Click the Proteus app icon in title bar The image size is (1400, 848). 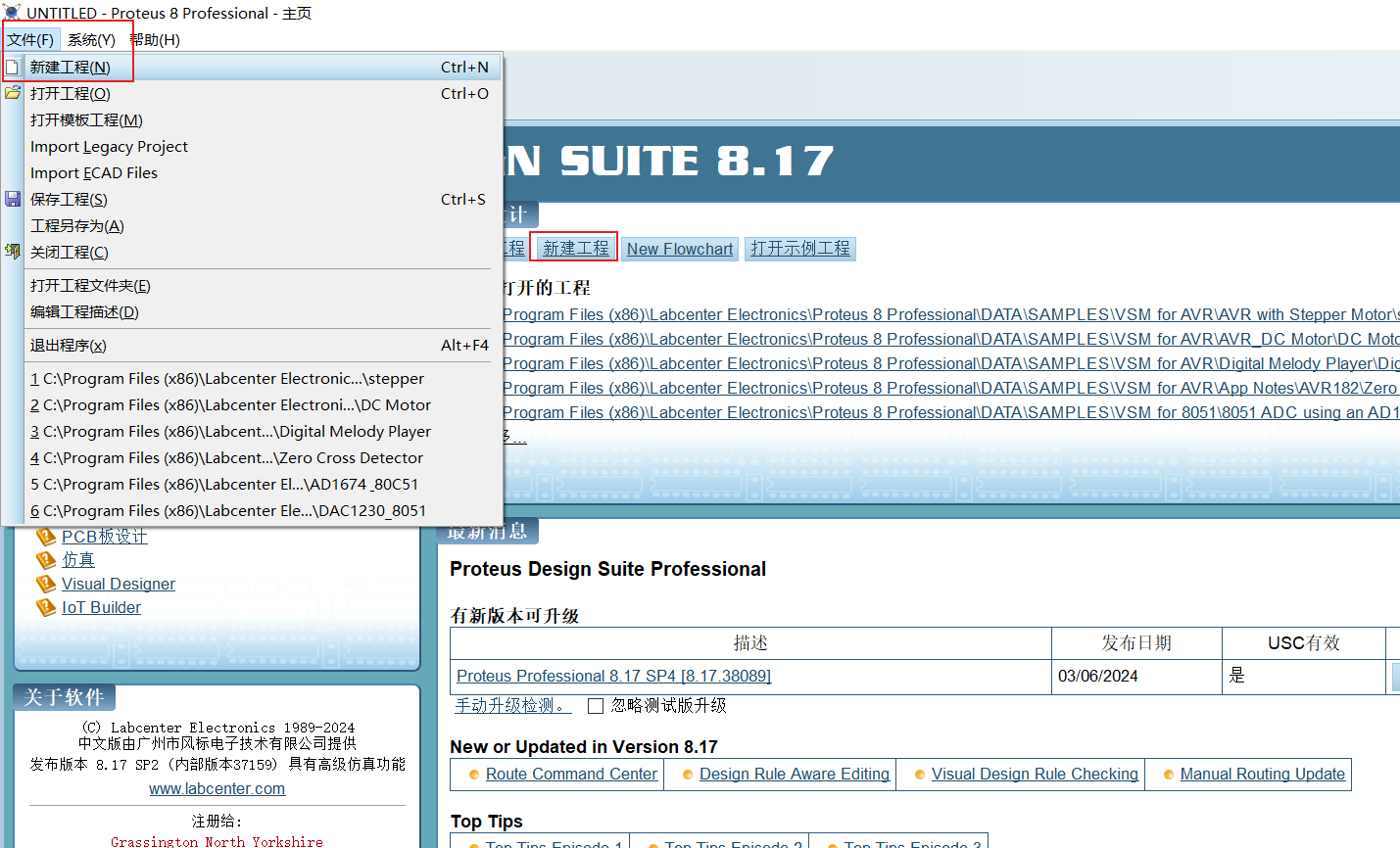tap(11, 13)
